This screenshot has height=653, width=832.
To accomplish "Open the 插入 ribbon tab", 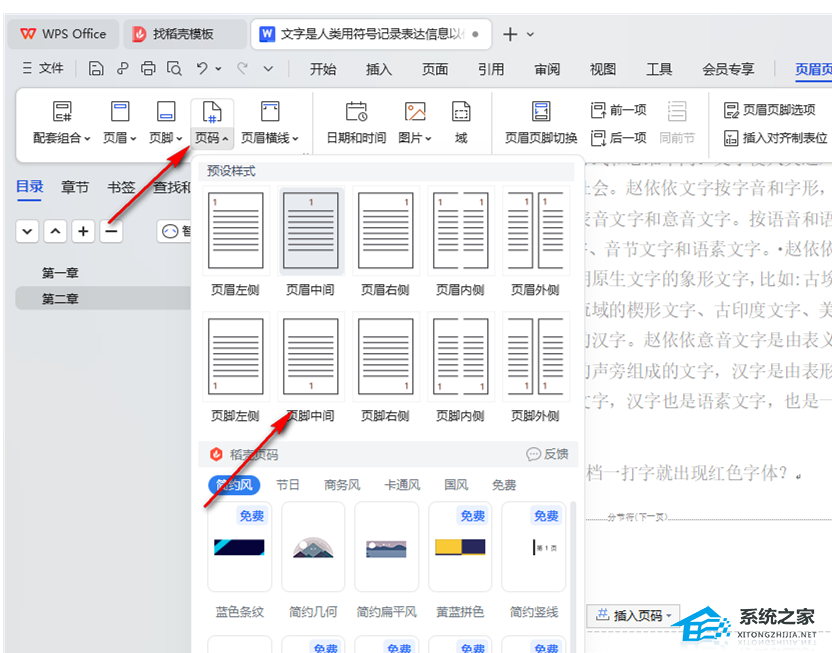I will (379, 69).
